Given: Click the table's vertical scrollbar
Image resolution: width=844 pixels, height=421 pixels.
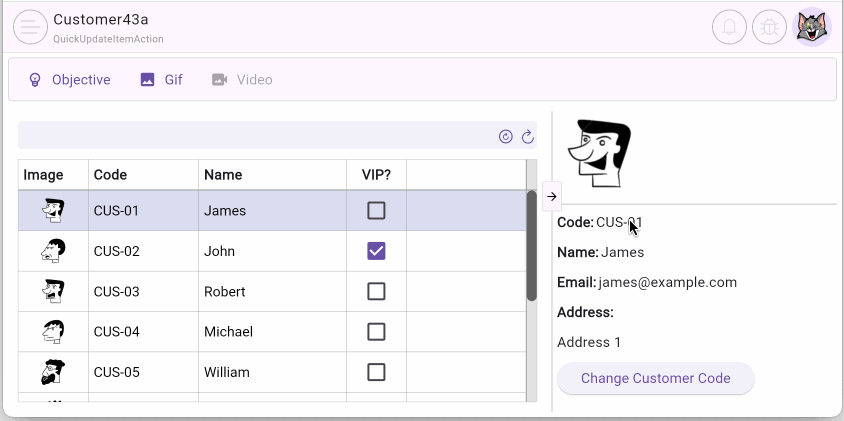Looking at the screenshot, I should (531, 245).
